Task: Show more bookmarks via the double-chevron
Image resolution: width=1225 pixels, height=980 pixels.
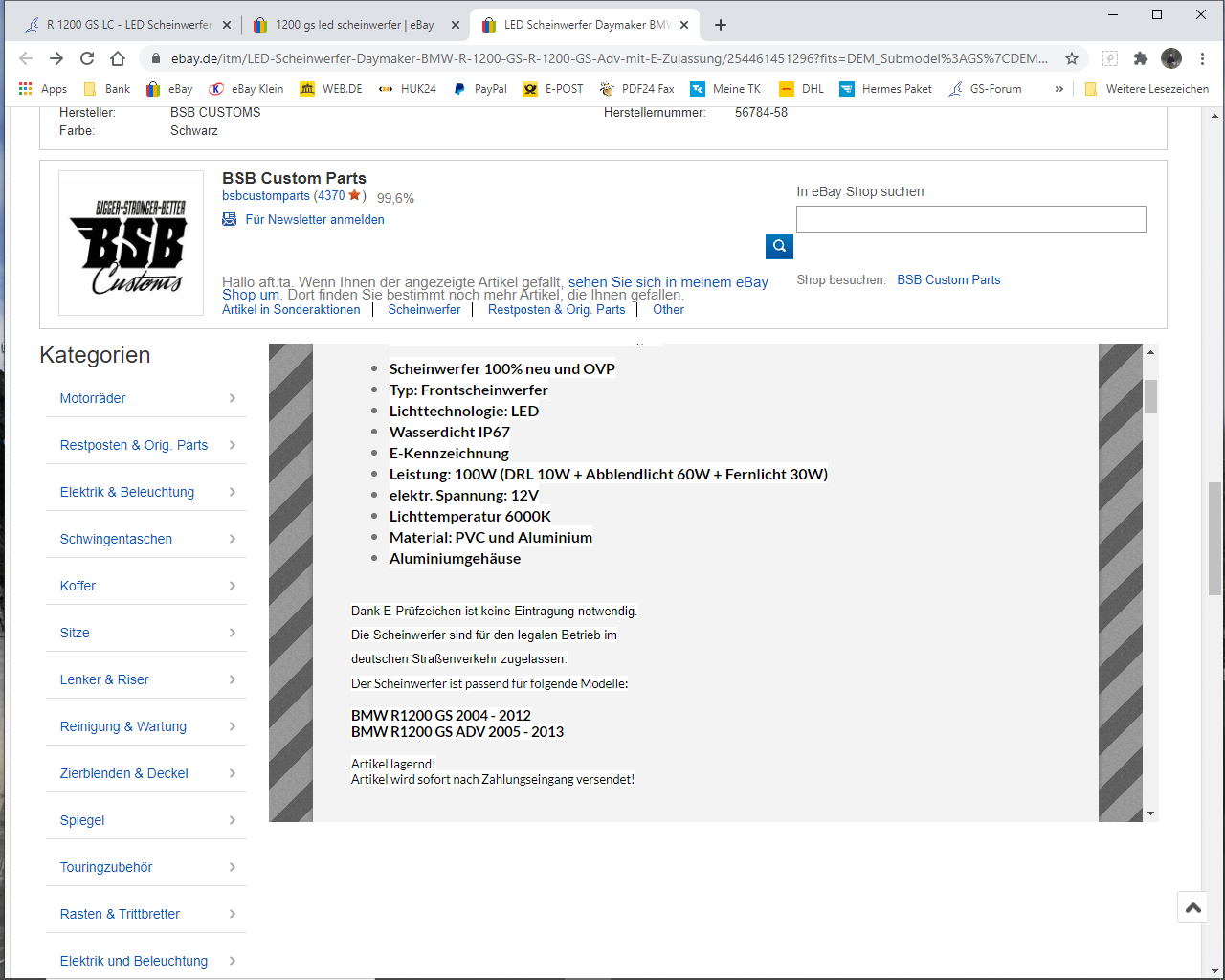Action: pos(1058,89)
